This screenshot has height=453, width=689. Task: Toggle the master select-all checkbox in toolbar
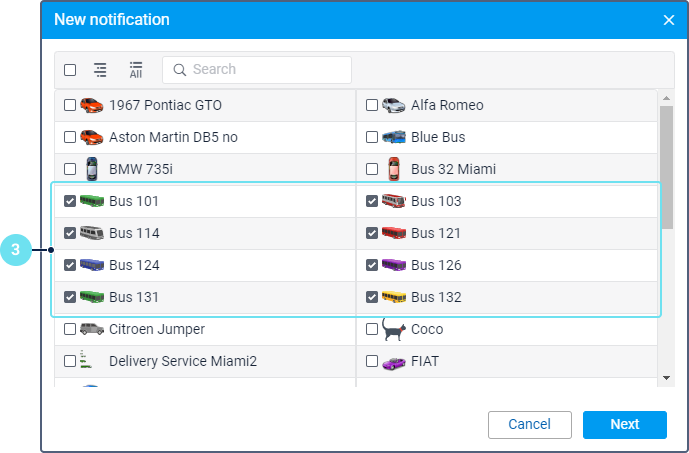click(x=70, y=70)
